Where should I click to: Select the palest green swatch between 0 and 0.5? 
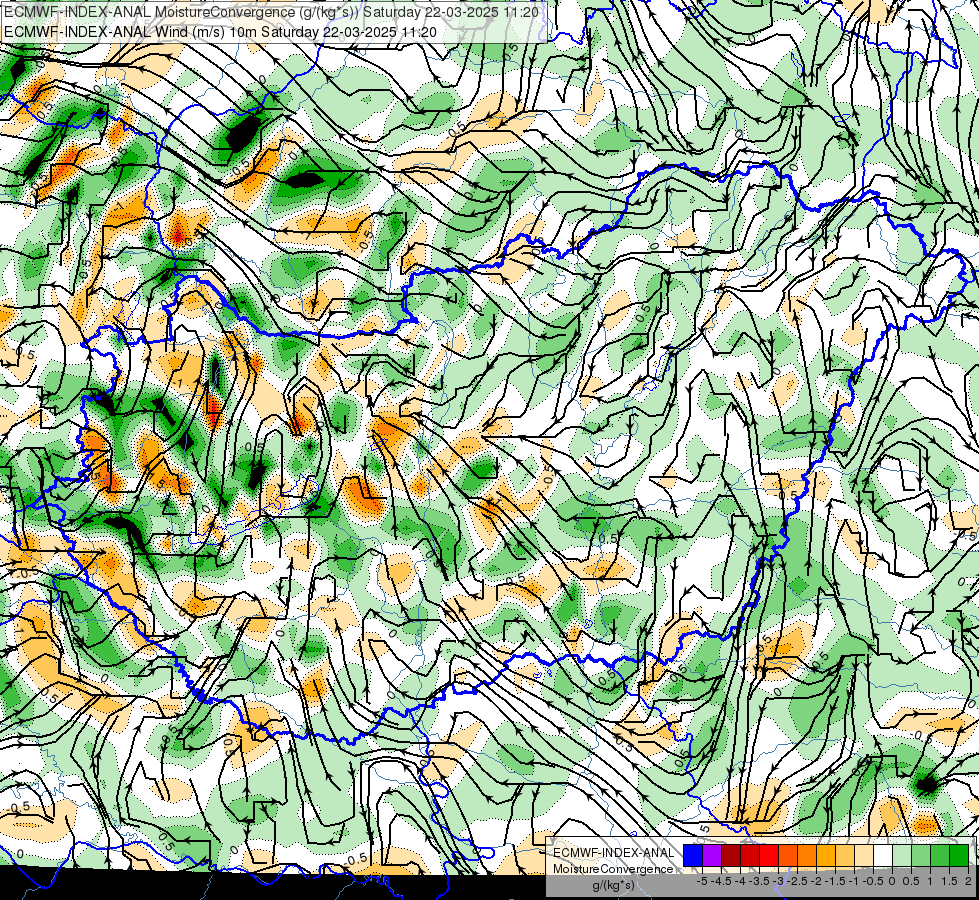click(x=902, y=855)
